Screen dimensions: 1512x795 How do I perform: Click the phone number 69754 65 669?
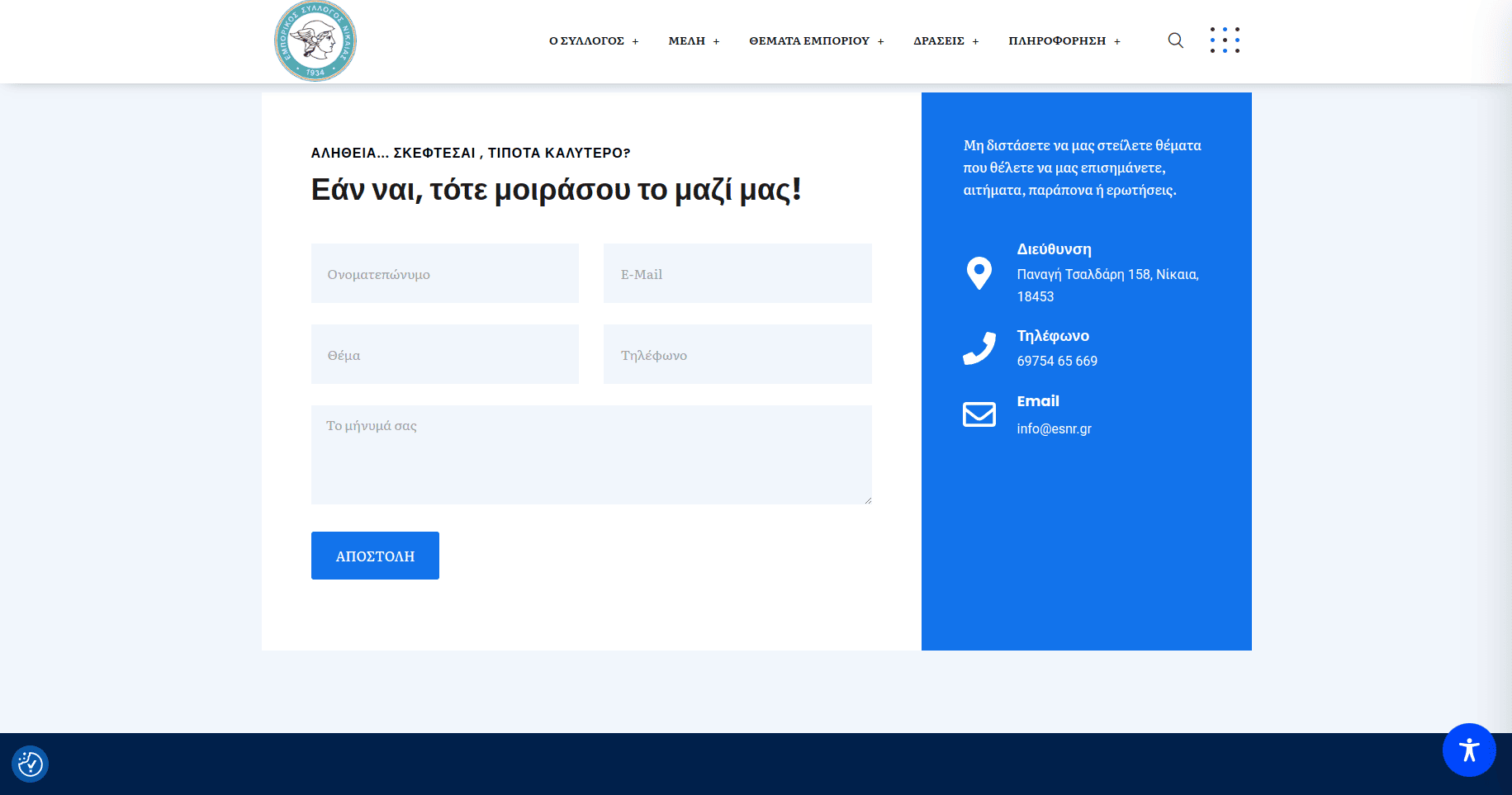1057,361
